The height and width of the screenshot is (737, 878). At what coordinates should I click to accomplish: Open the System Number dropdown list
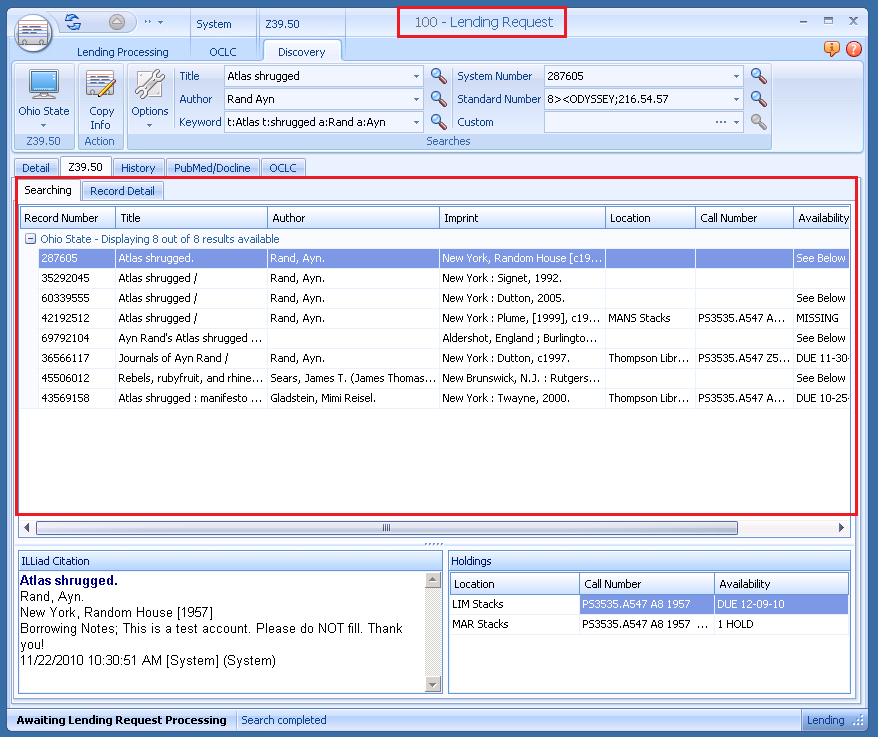point(737,76)
